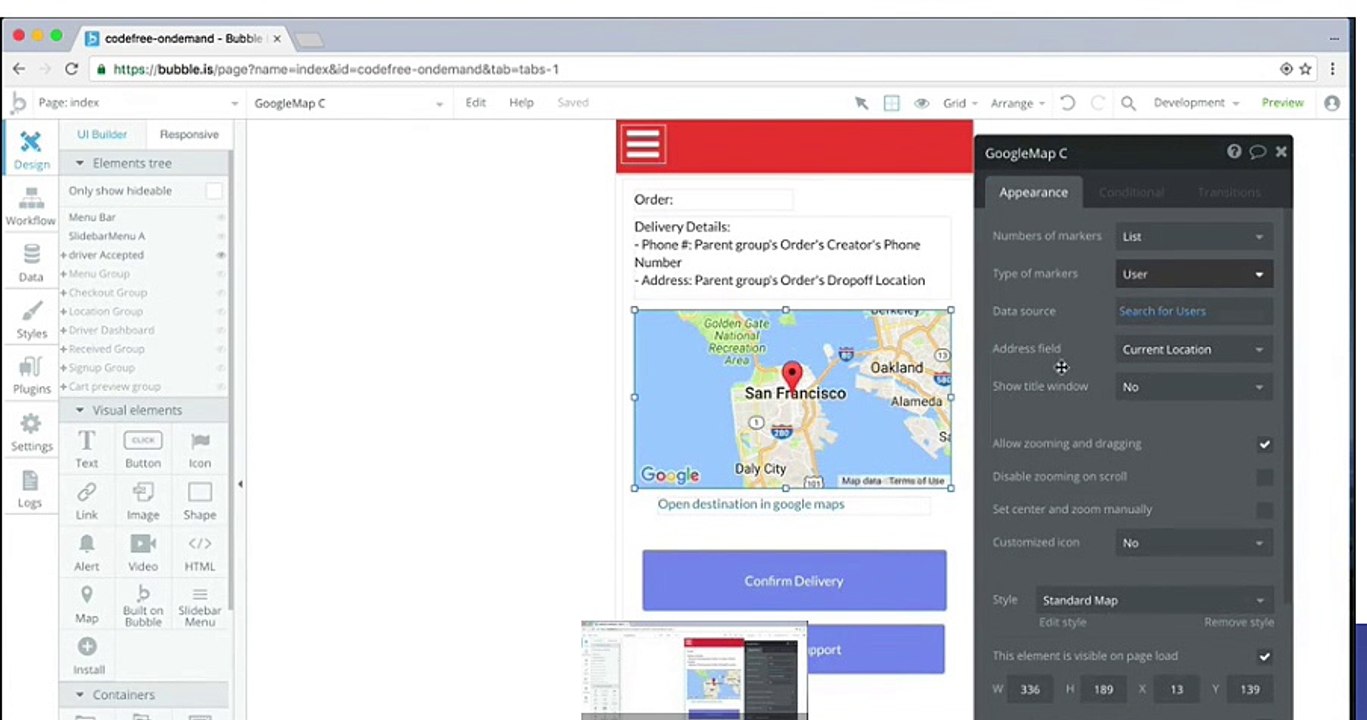Open the Conditional tab in property panel
1367x720 pixels.
[x=1131, y=192]
